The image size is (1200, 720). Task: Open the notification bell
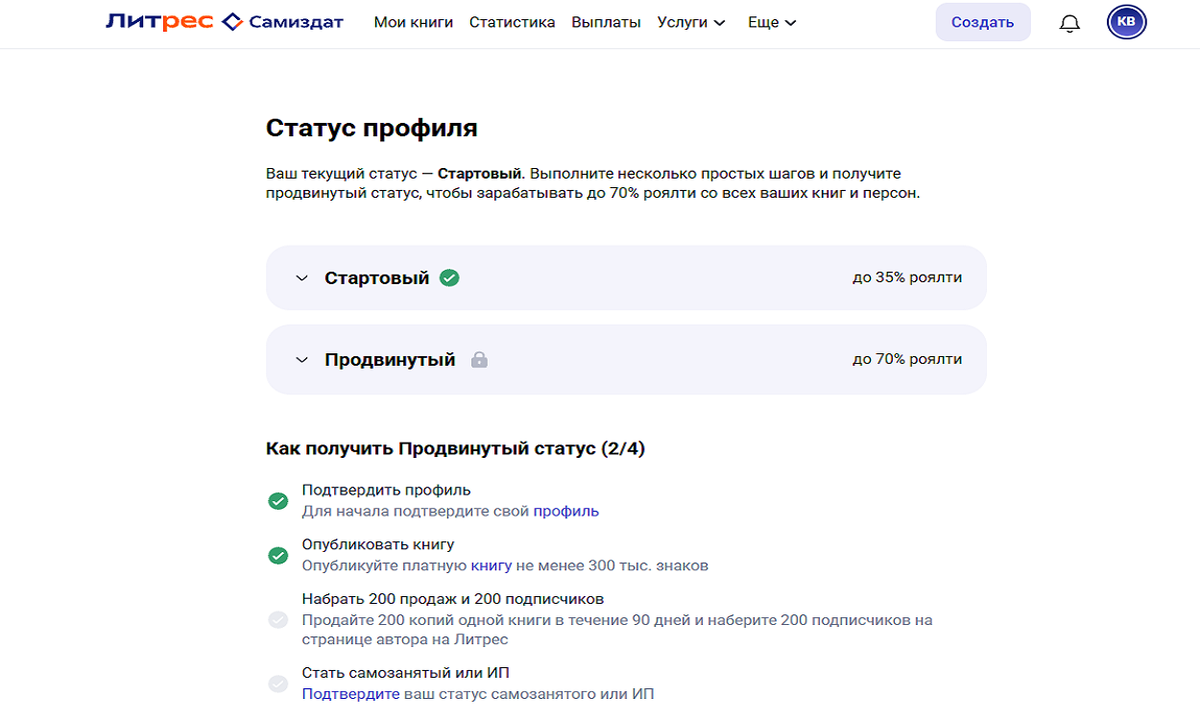[x=1069, y=22]
